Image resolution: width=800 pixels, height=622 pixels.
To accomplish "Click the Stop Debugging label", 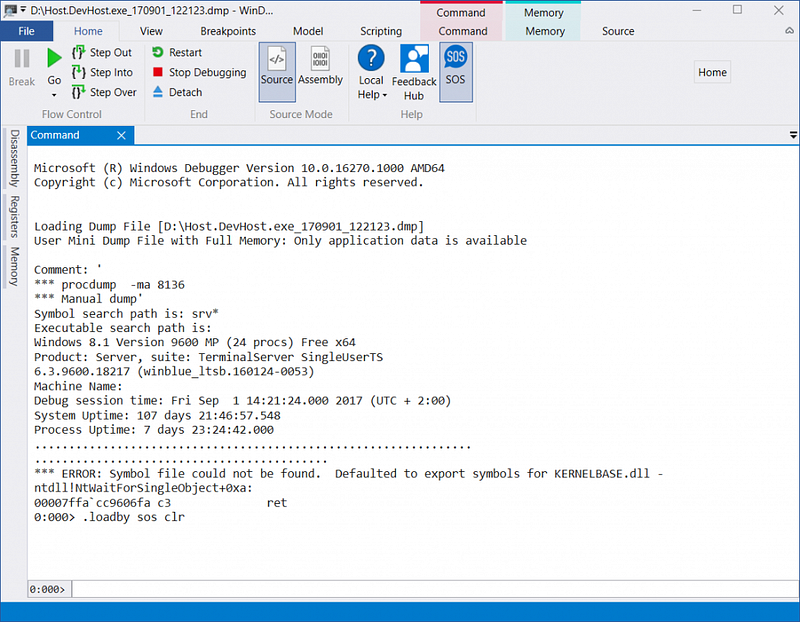I will coord(208,72).
